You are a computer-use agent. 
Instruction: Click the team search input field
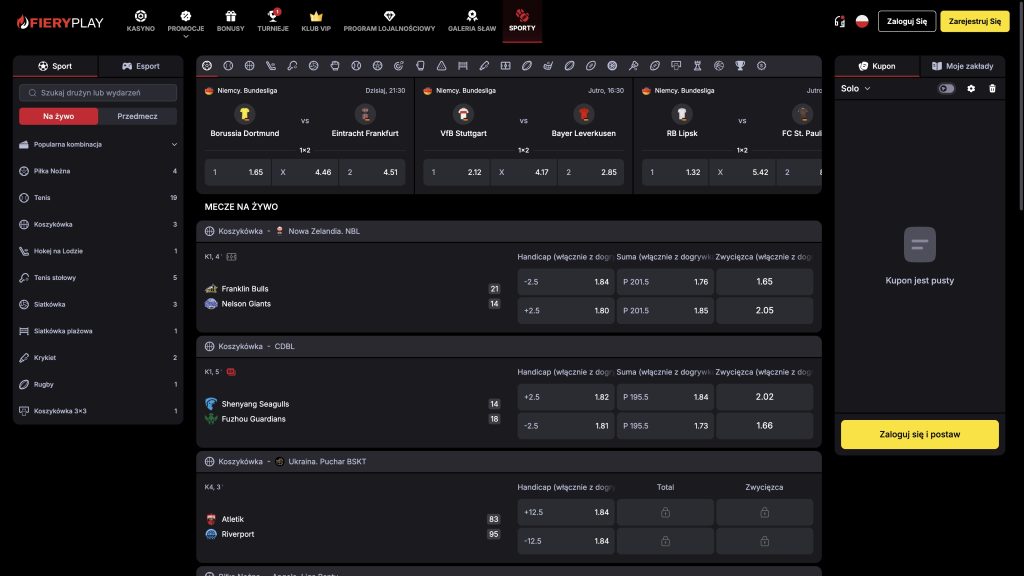tap(98, 93)
